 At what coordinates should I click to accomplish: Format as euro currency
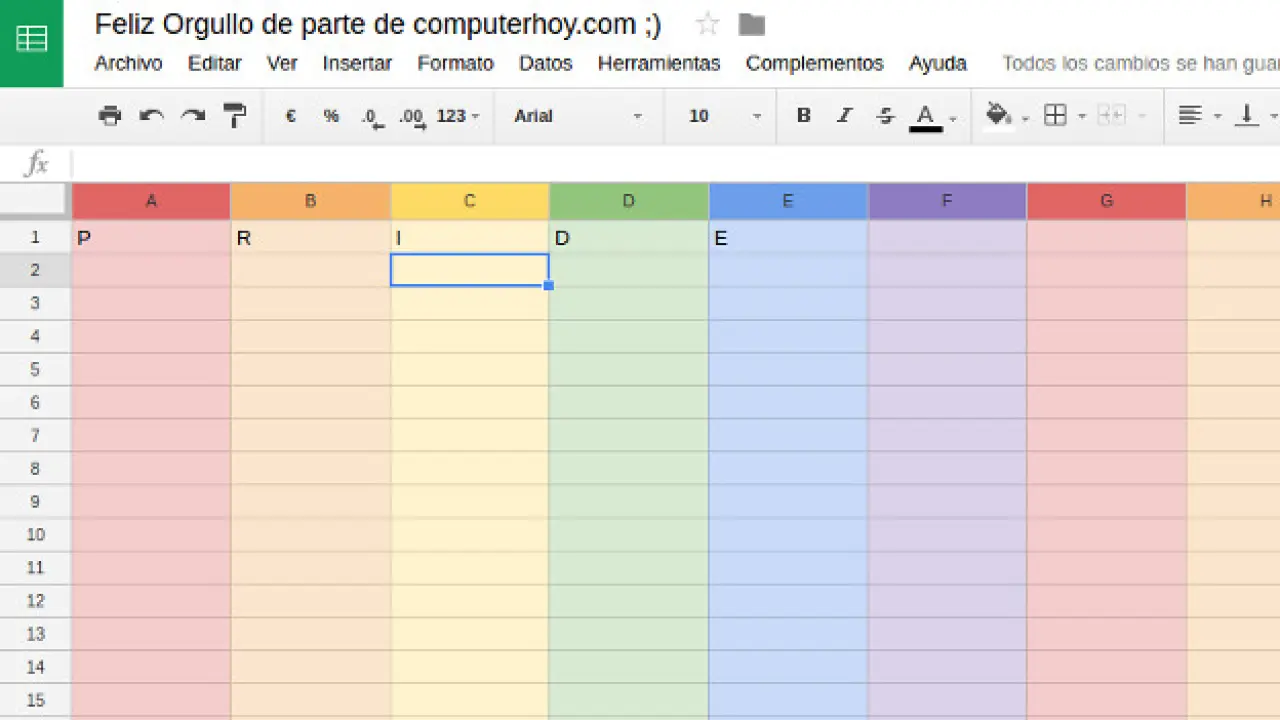tap(291, 116)
